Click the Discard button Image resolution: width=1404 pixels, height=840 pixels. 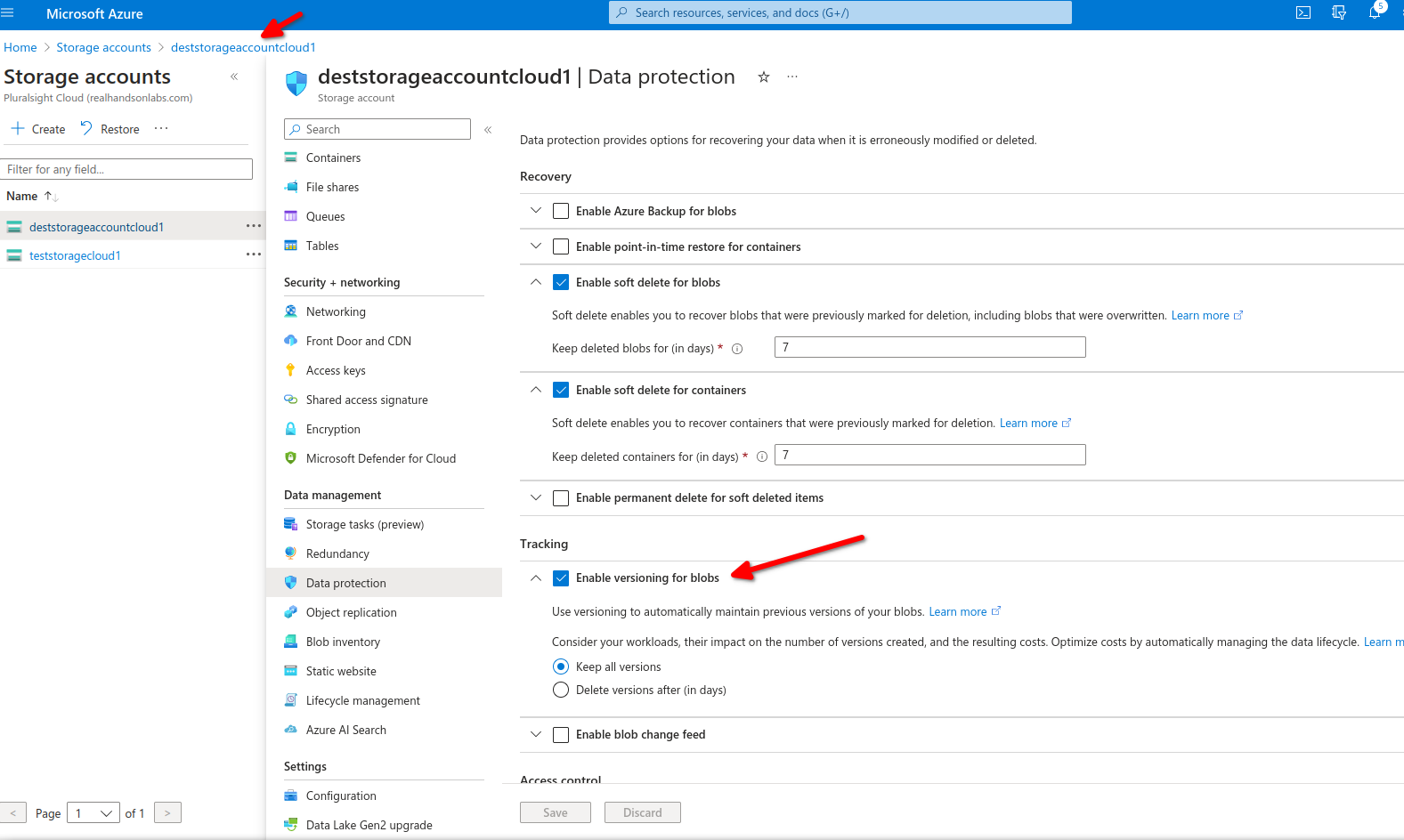[x=642, y=812]
